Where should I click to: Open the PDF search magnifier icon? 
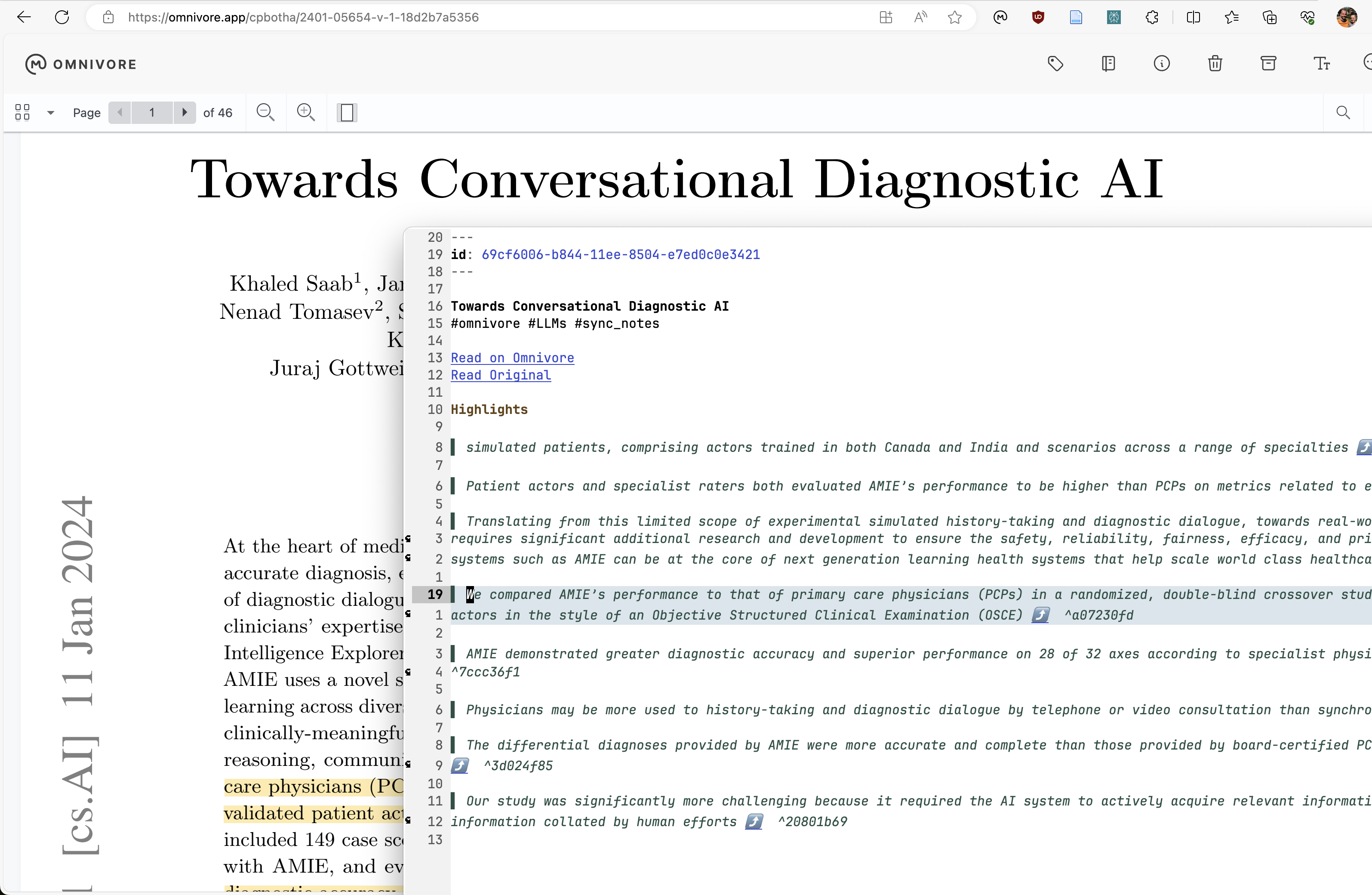tap(1343, 112)
